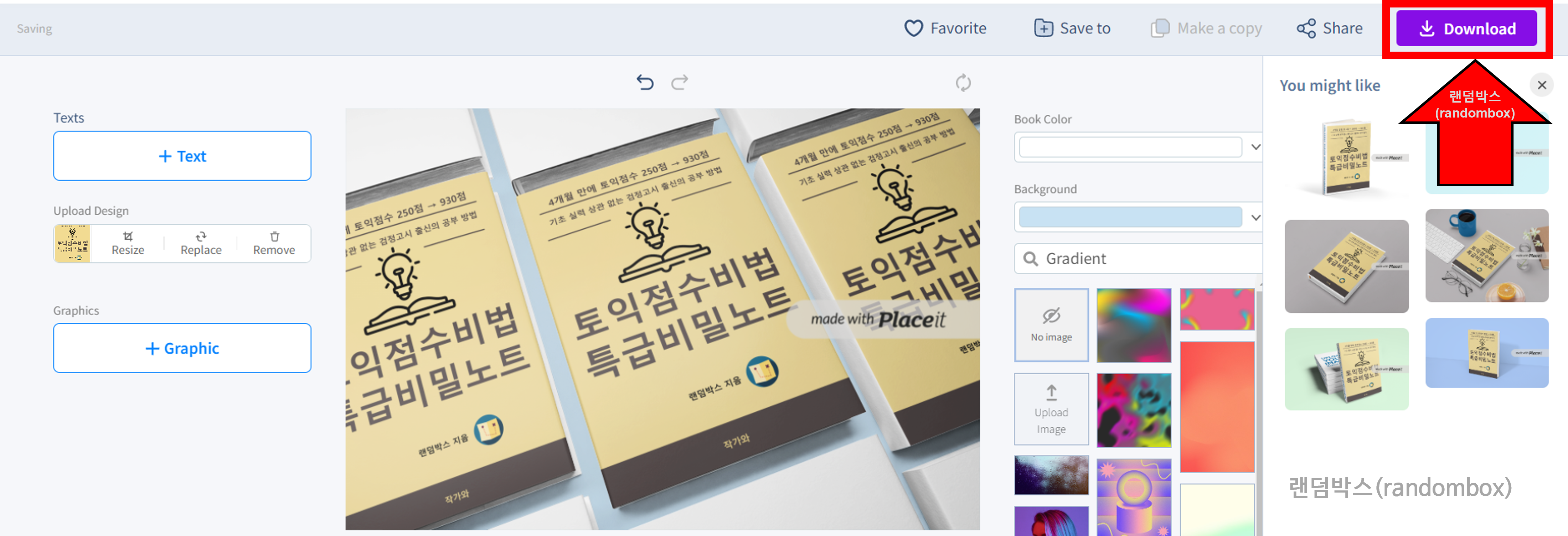Click the Undo arrow above the canvas
Screen dimensions: 1568x536
click(x=645, y=83)
